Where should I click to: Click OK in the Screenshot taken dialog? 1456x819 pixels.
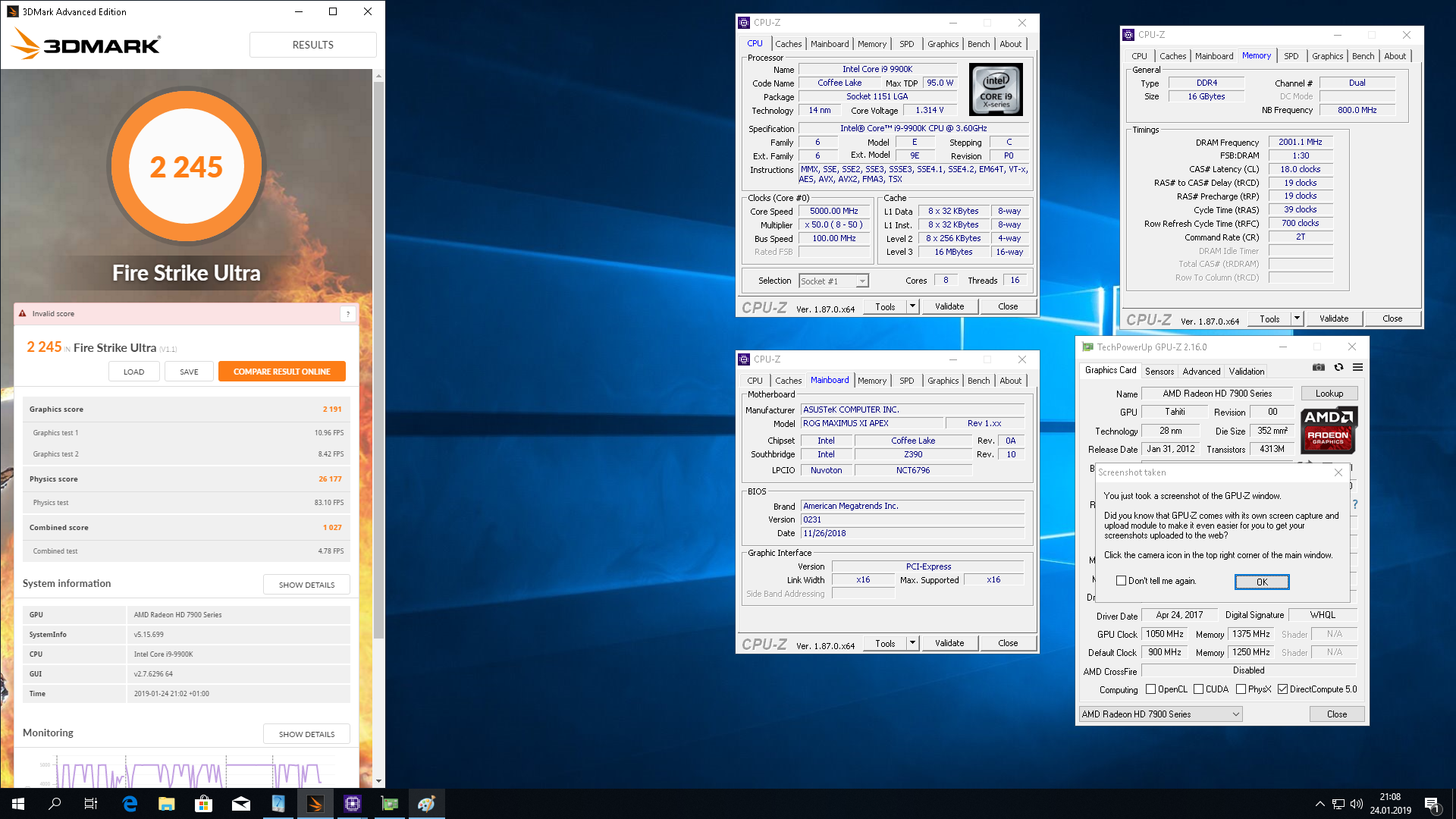click(1262, 582)
